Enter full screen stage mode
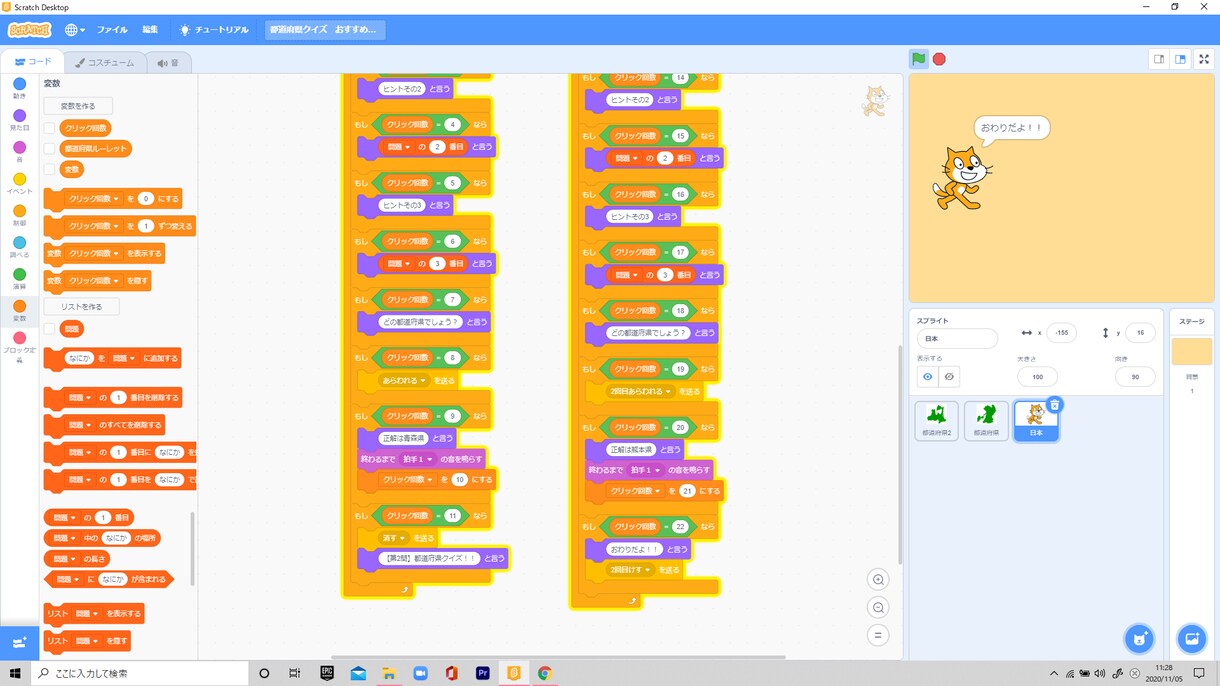 click(1204, 59)
